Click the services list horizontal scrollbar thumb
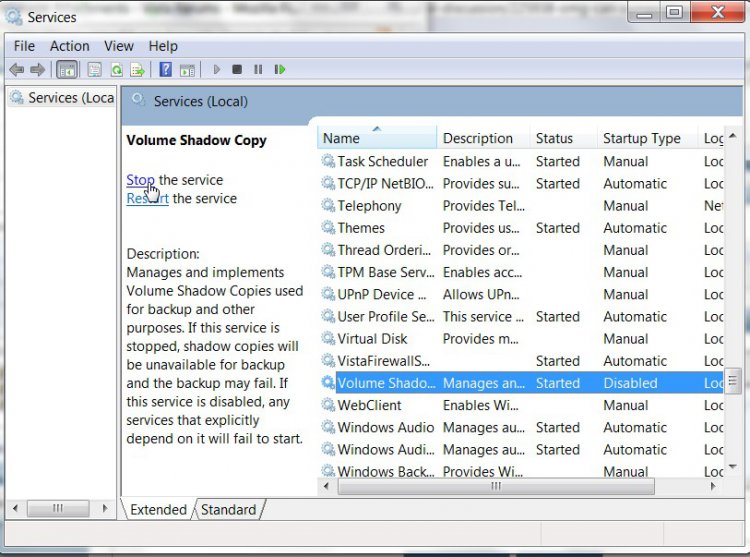Screen dimensions: 750x557 click(x=496, y=486)
